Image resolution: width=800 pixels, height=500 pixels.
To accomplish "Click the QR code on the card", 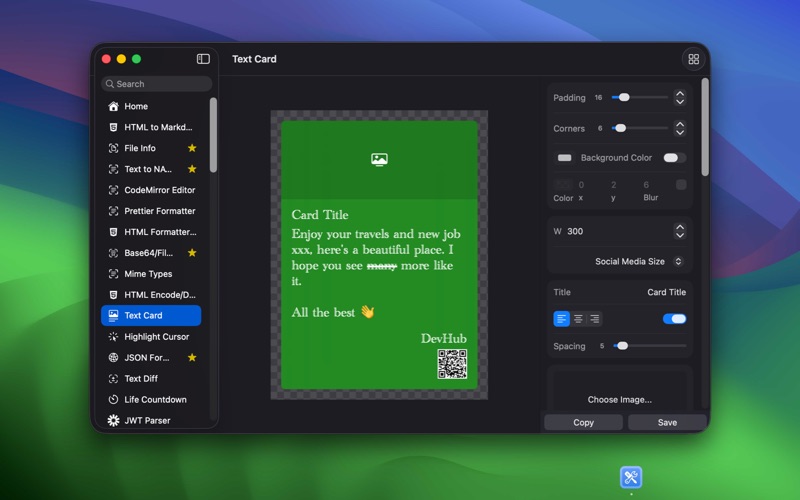I will pyautogui.click(x=452, y=364).
